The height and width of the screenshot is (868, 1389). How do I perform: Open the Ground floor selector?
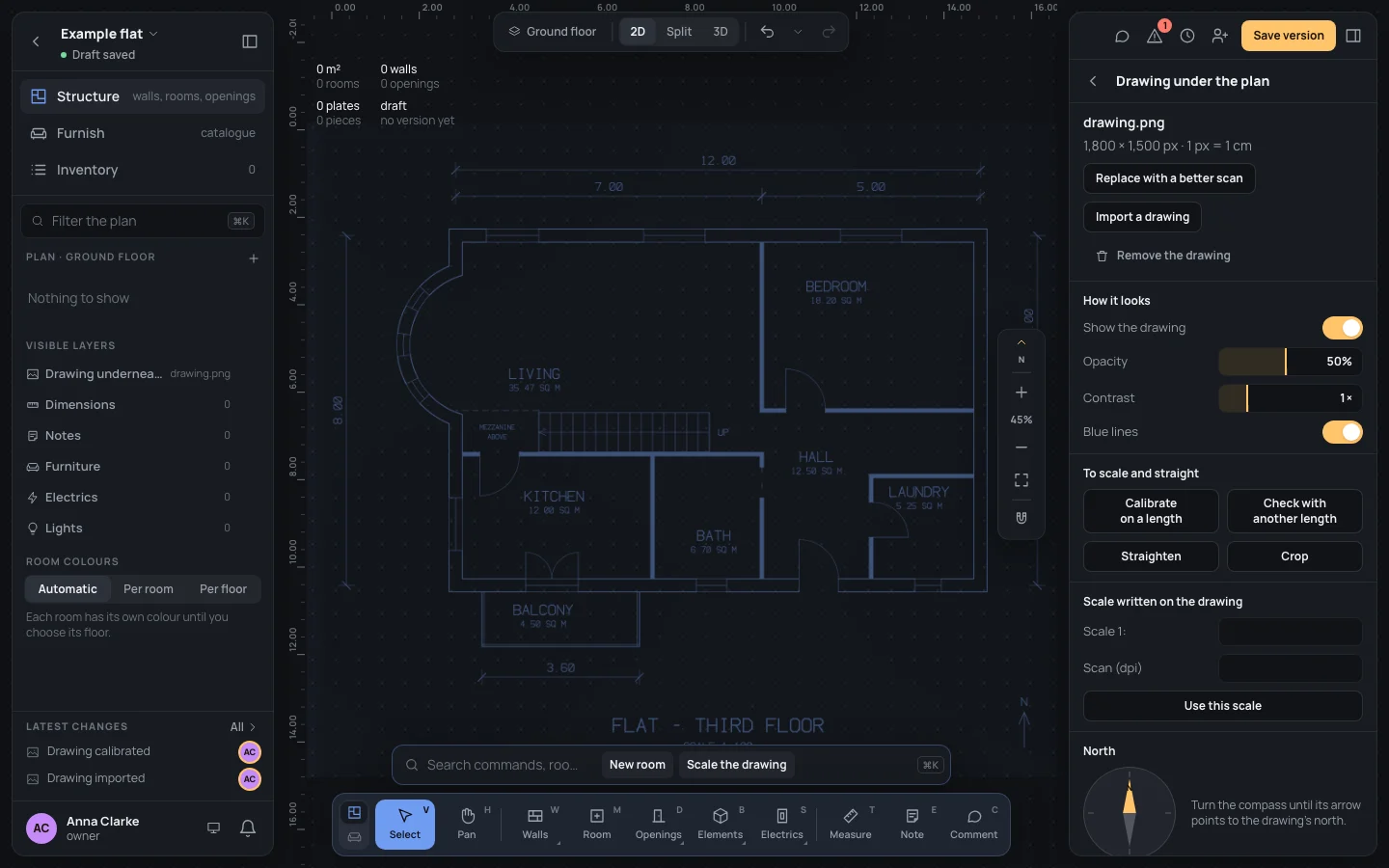click(553, 32)
